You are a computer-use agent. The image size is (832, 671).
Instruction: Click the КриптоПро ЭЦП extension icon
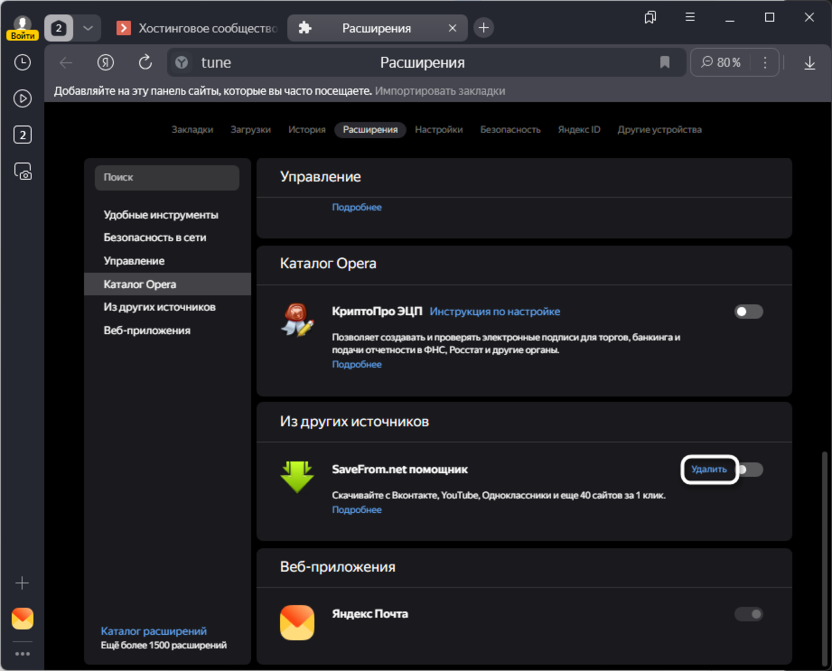297,319
